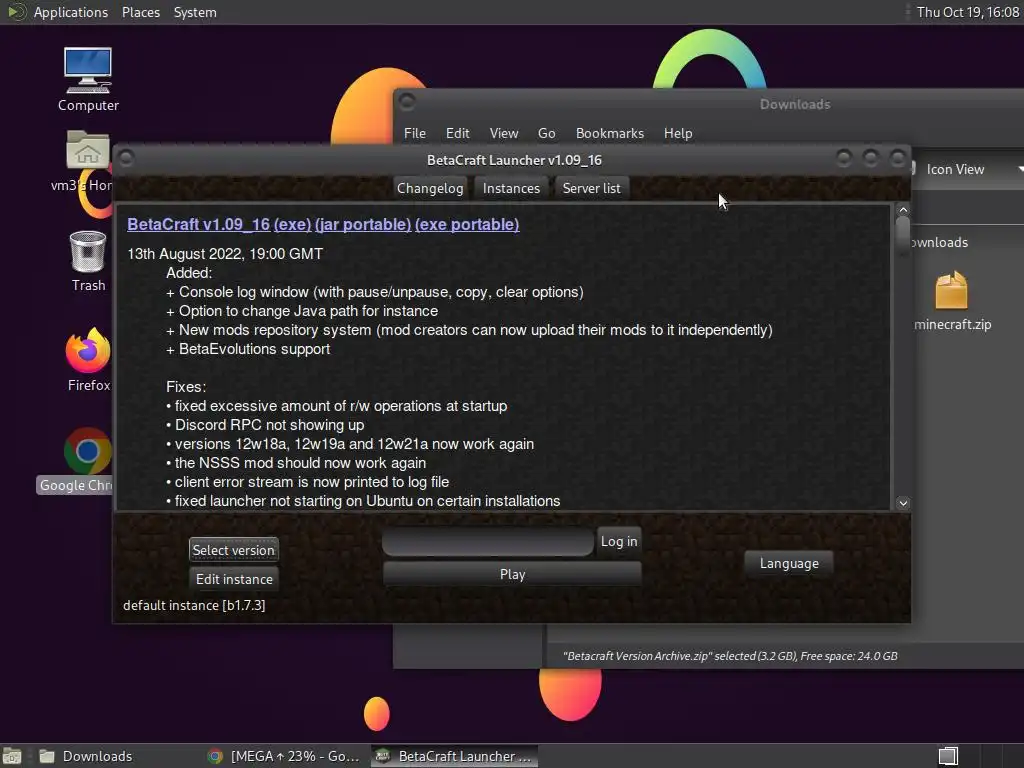Select the minecraft.zip file in Downloads

952,300
